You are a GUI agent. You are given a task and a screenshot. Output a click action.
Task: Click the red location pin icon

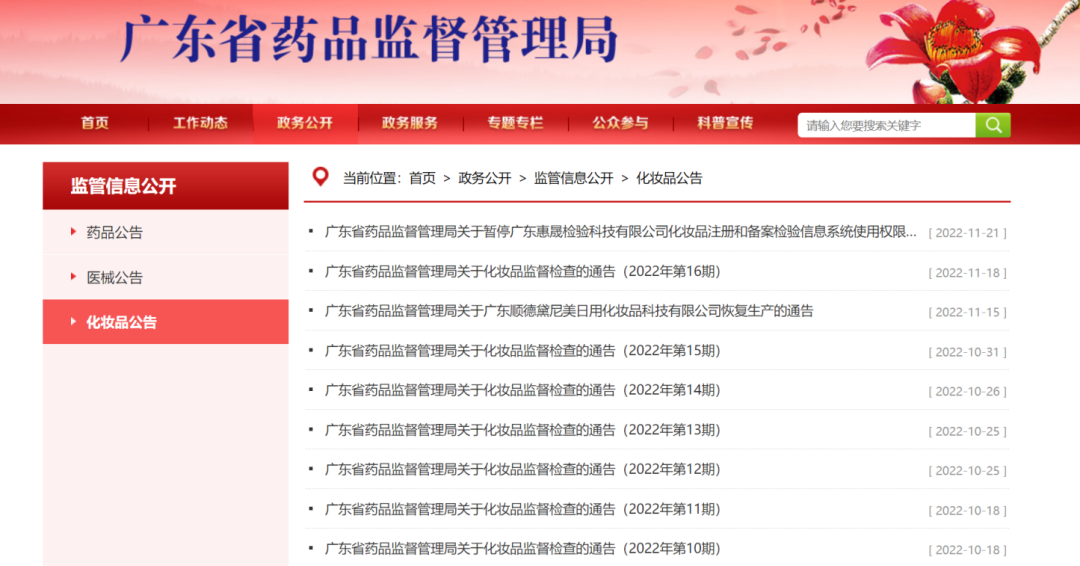click(320, 177)
